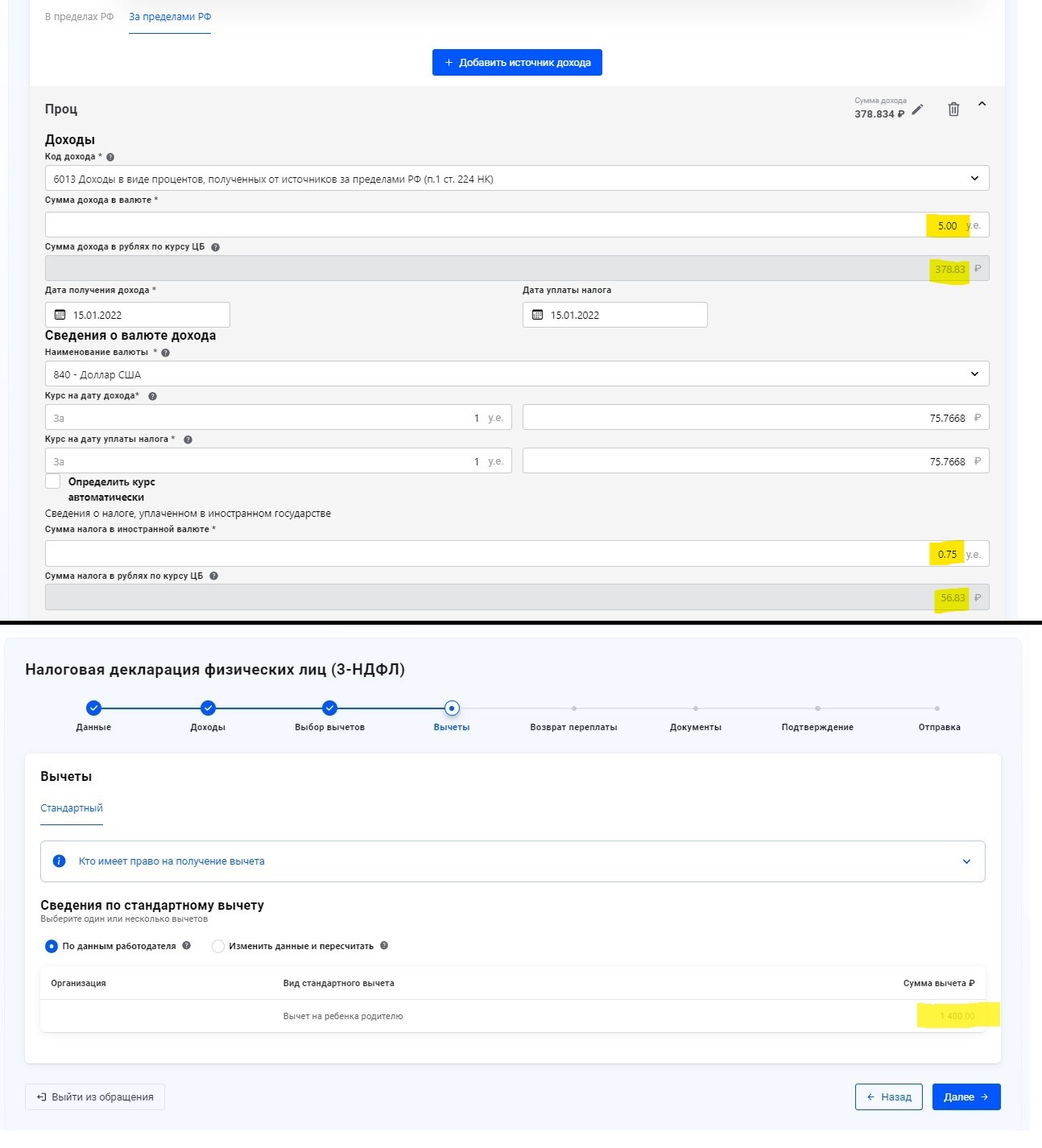
Task: Show help for Сумма налога в рублях
Action: pos(213,576)
